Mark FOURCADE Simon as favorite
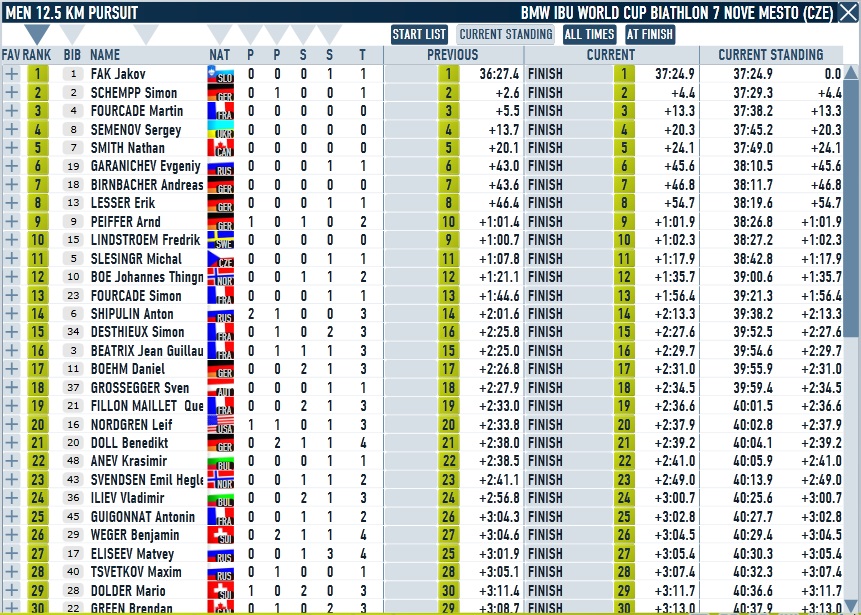The height and width of the screenshot is (615, 861). [12, 295]
